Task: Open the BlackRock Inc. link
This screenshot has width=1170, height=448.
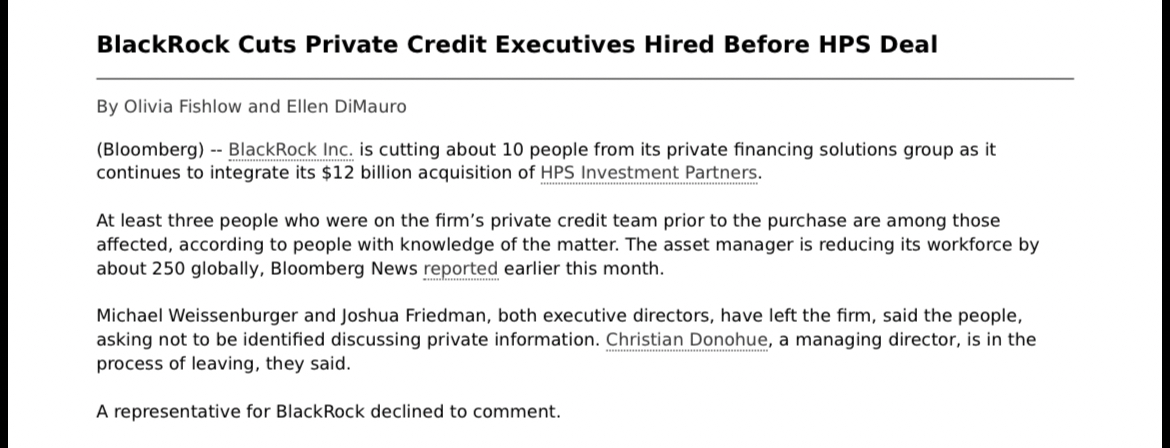Action: pyautogui.click(x=291, y=151)
